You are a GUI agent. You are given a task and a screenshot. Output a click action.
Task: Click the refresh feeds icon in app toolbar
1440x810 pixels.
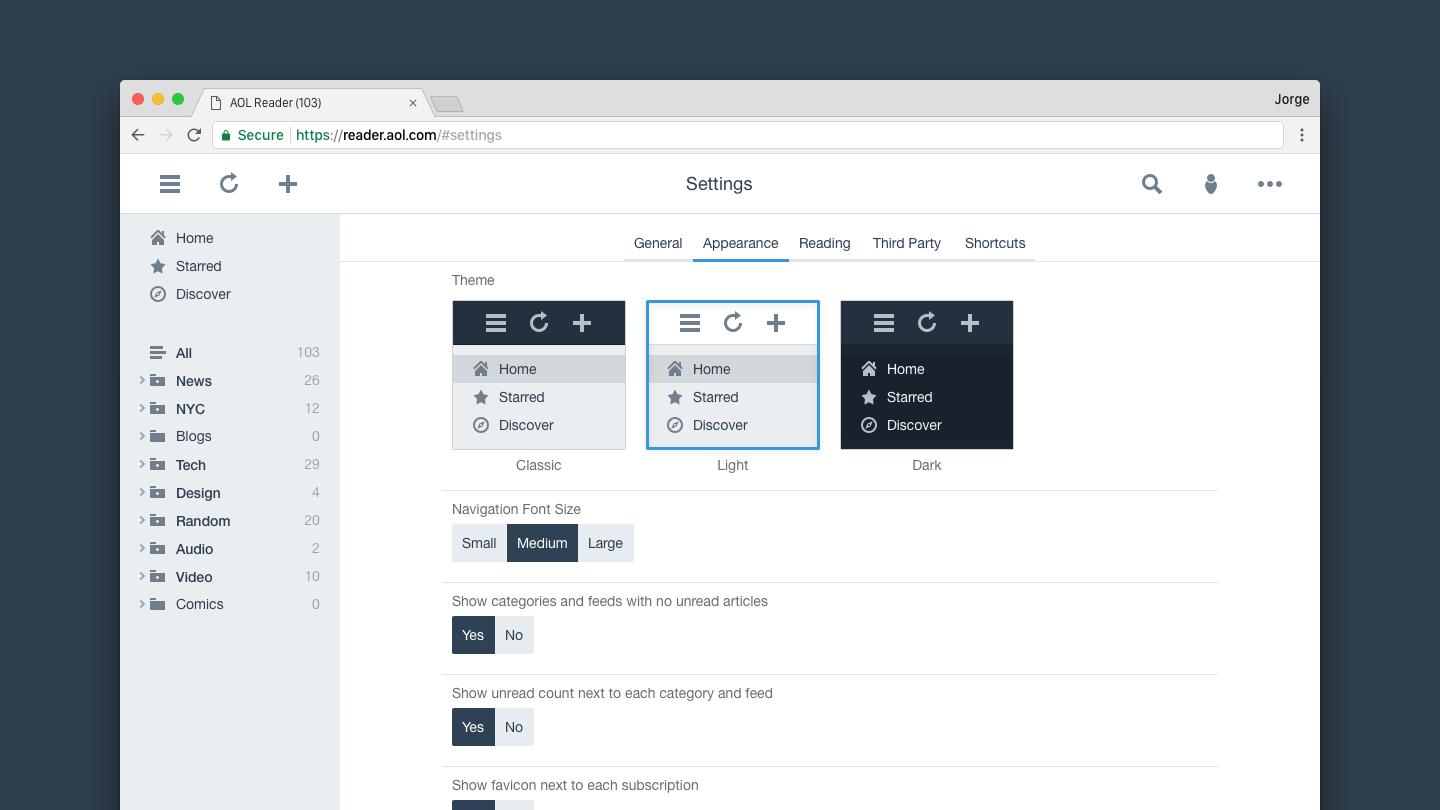[229, 184]
